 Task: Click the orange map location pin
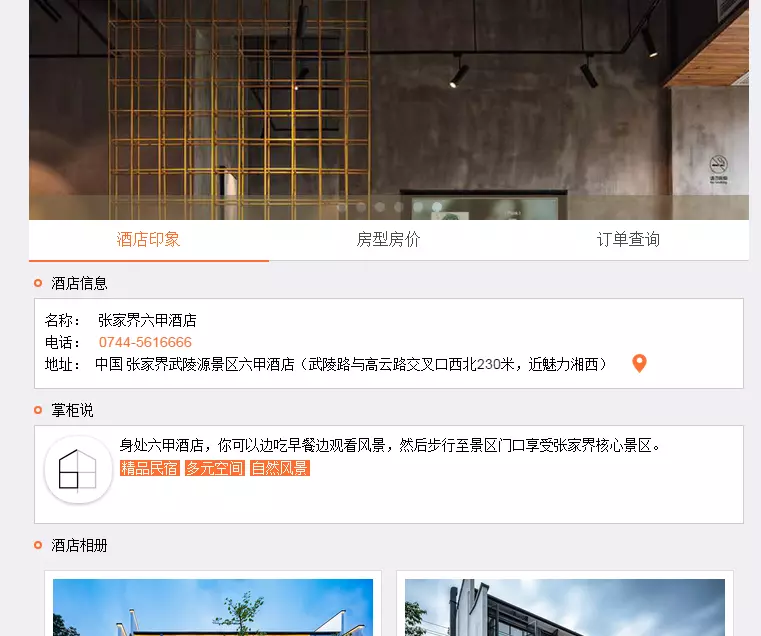[639, 363]
